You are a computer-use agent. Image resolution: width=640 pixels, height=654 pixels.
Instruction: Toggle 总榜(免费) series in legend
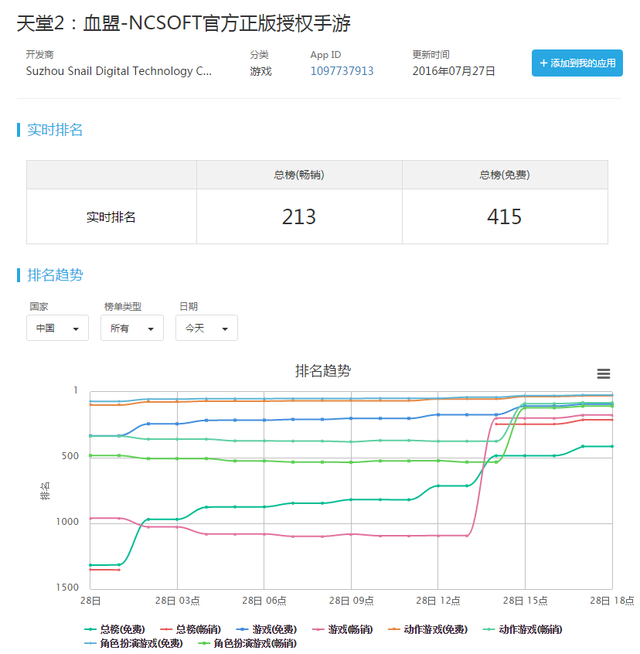(115, 629)
